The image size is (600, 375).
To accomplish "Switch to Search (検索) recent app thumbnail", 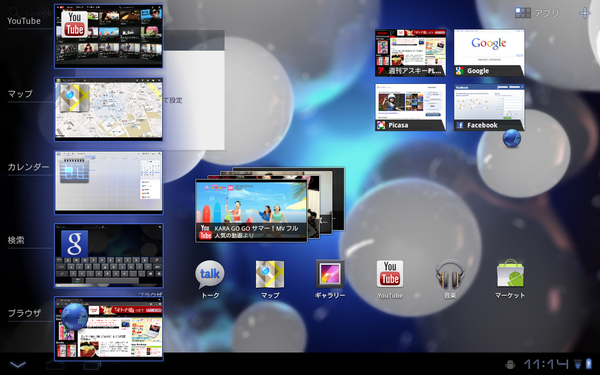I will [109, 256].
